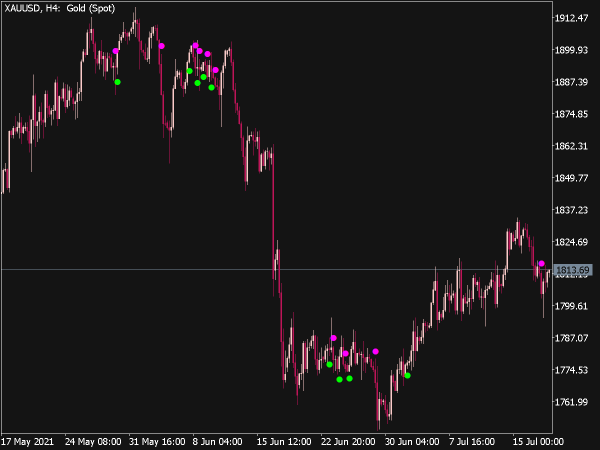This screenshot has height=450, width=600.
Task: Select the 1899.93 price axis label
Action: (571, 50)
